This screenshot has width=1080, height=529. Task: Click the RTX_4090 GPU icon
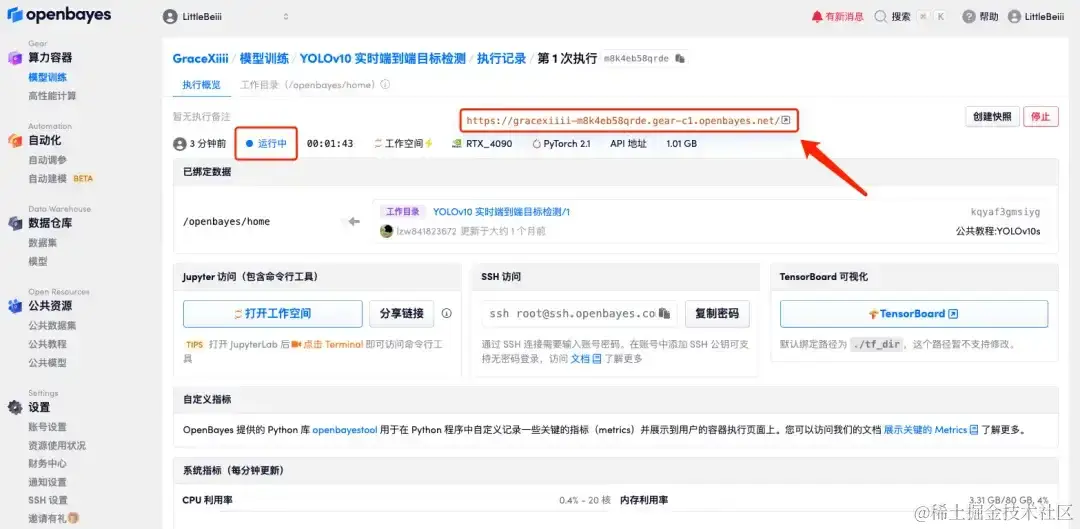point(456,144)
